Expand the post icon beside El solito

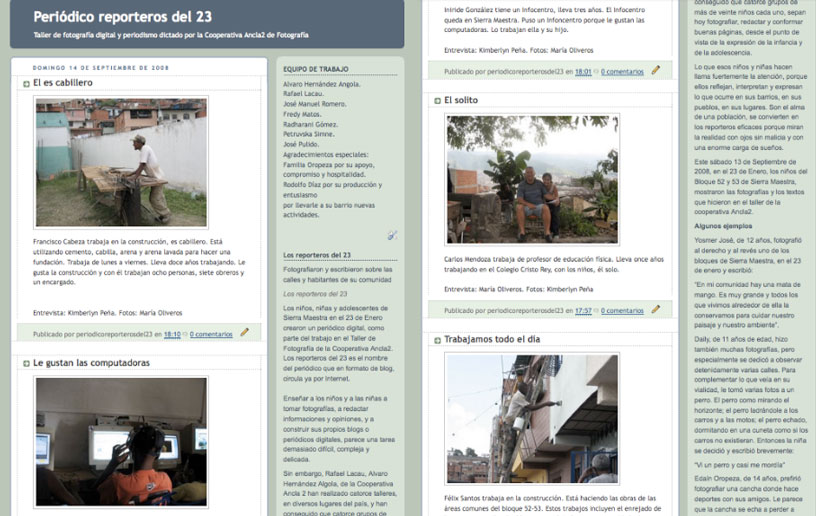click(x=437, y=101)
